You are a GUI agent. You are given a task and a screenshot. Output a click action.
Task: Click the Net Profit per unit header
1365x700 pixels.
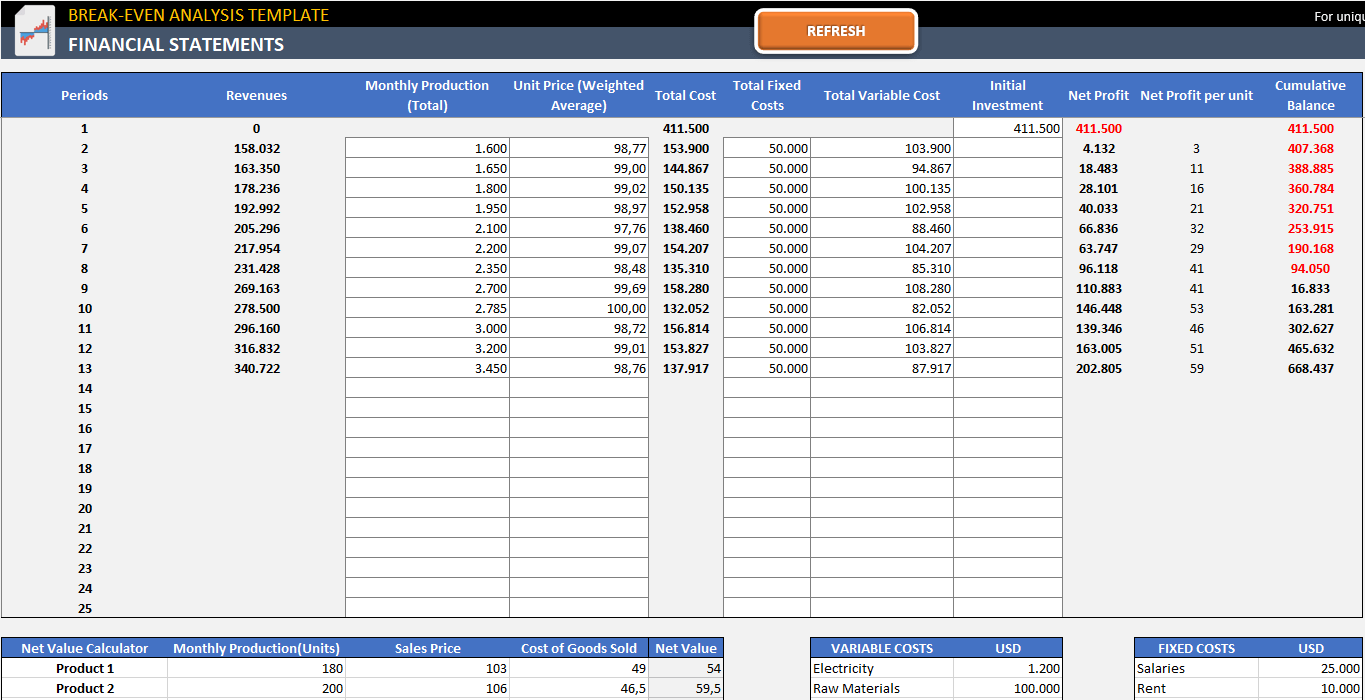point(1196,96)
